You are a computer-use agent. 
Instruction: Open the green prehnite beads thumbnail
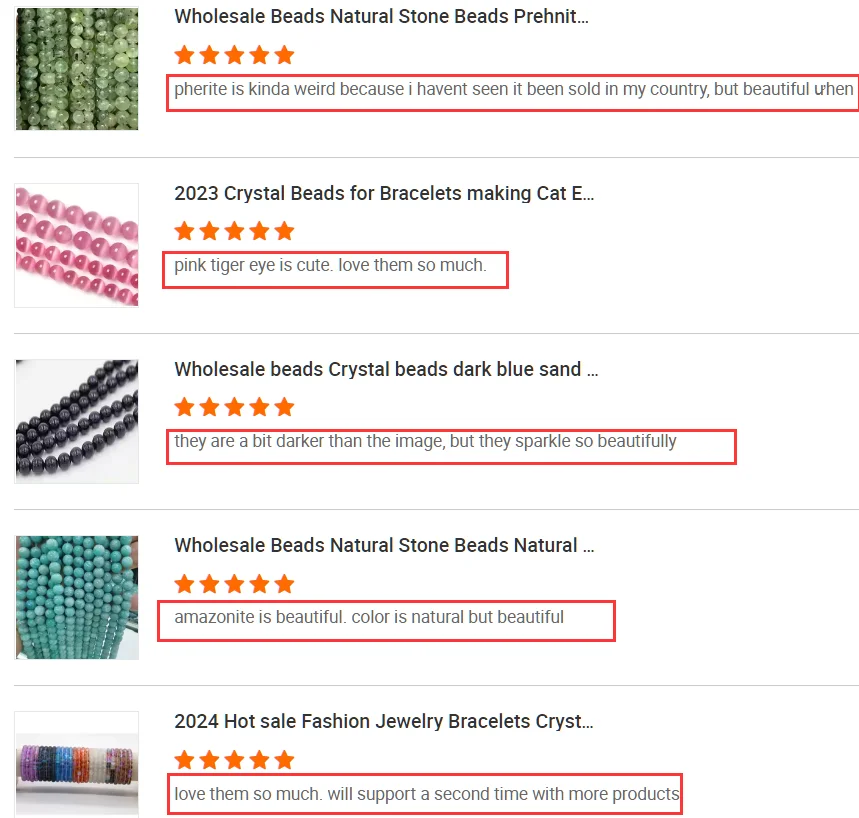click(x=77, y=69)
